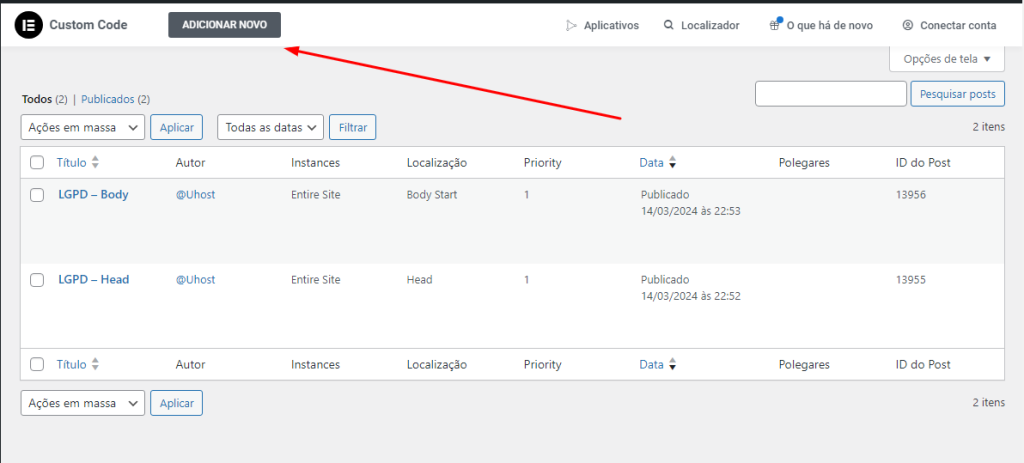Click sort arrows next to bottom Título header
Screen dimensions: 1024x463
(95, 364)
